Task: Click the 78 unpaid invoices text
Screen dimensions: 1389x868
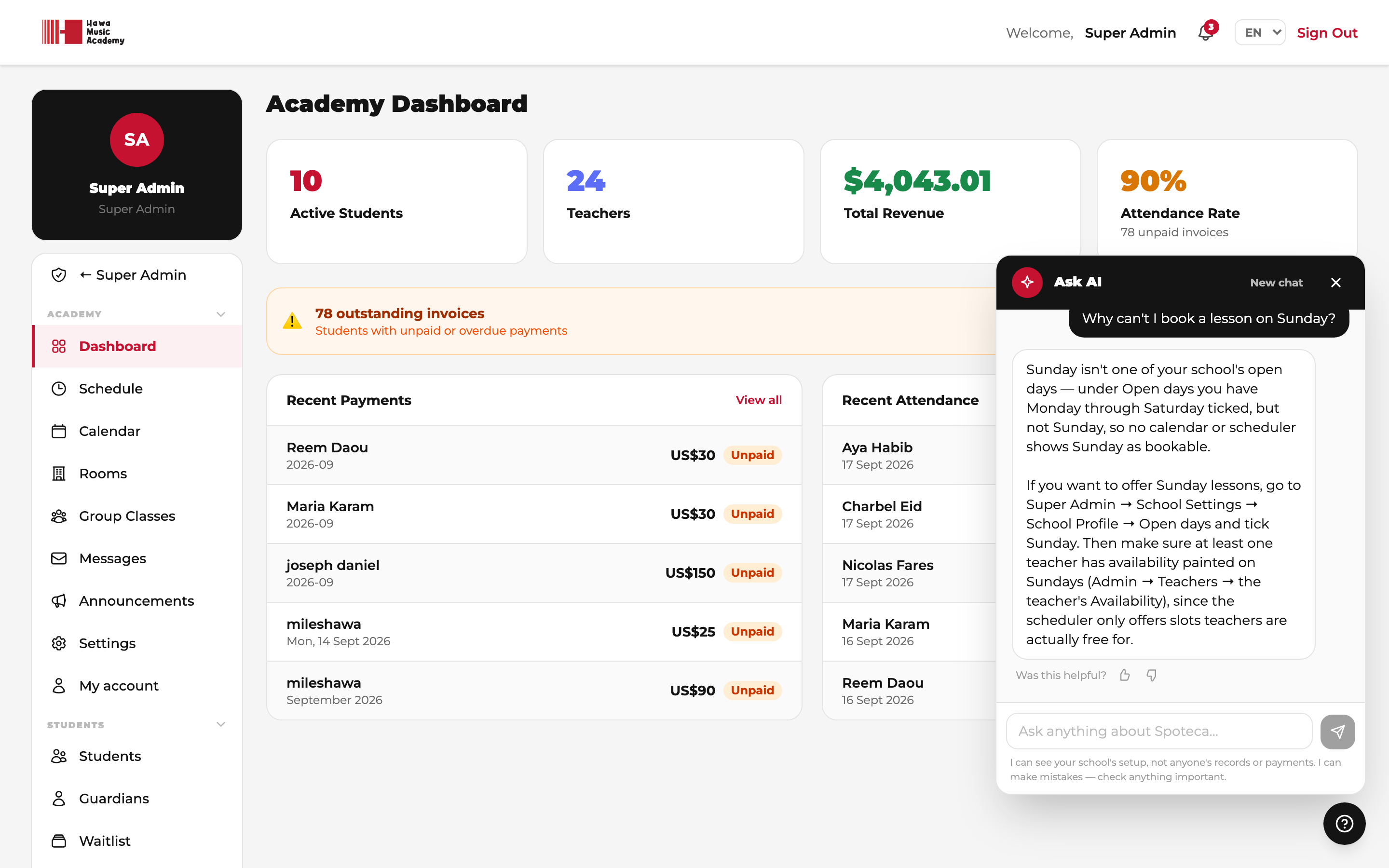Action: (1174, 232)
